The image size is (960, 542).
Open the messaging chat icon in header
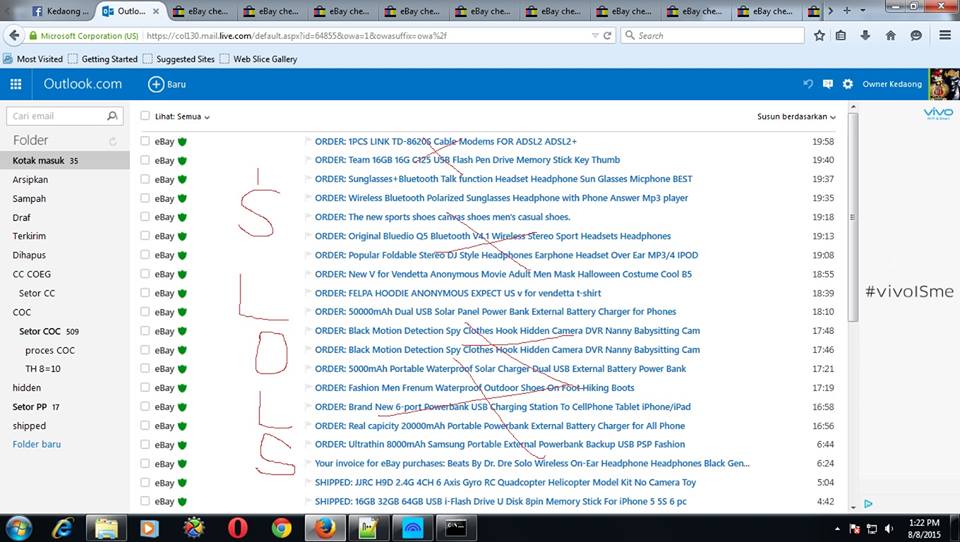click(x=828, y=84)
